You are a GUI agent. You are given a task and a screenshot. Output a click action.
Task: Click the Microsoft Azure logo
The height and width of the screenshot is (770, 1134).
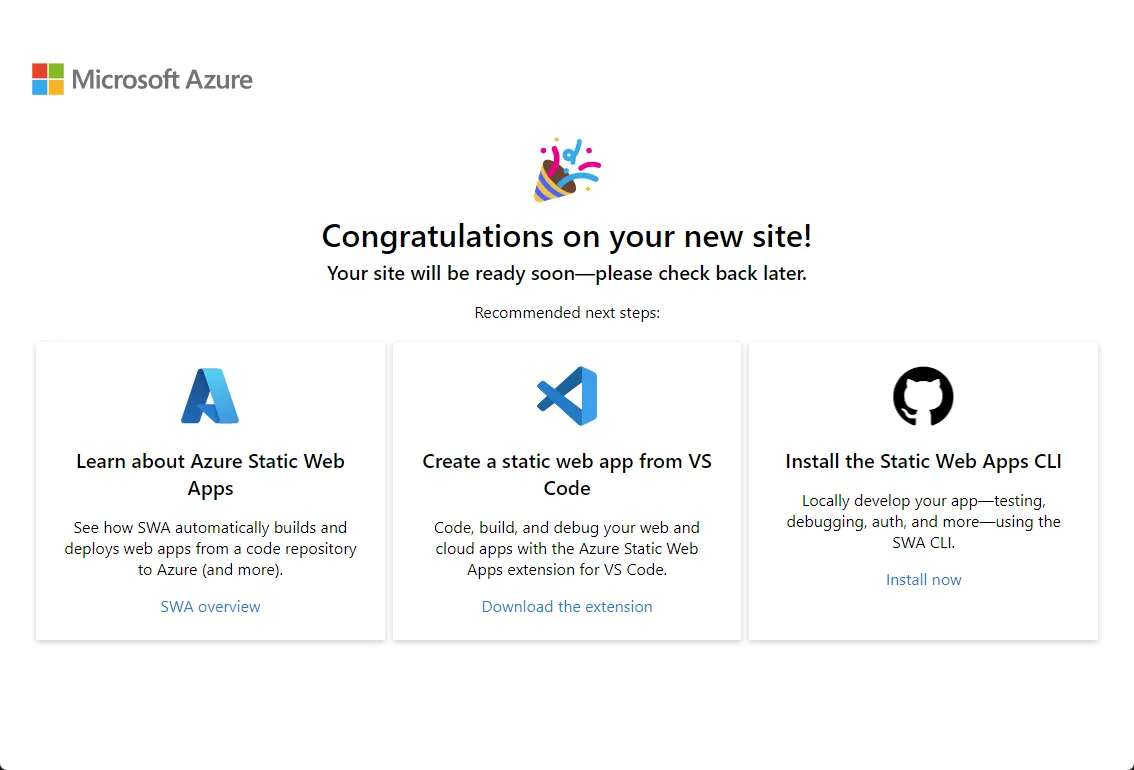pos(142,80)
